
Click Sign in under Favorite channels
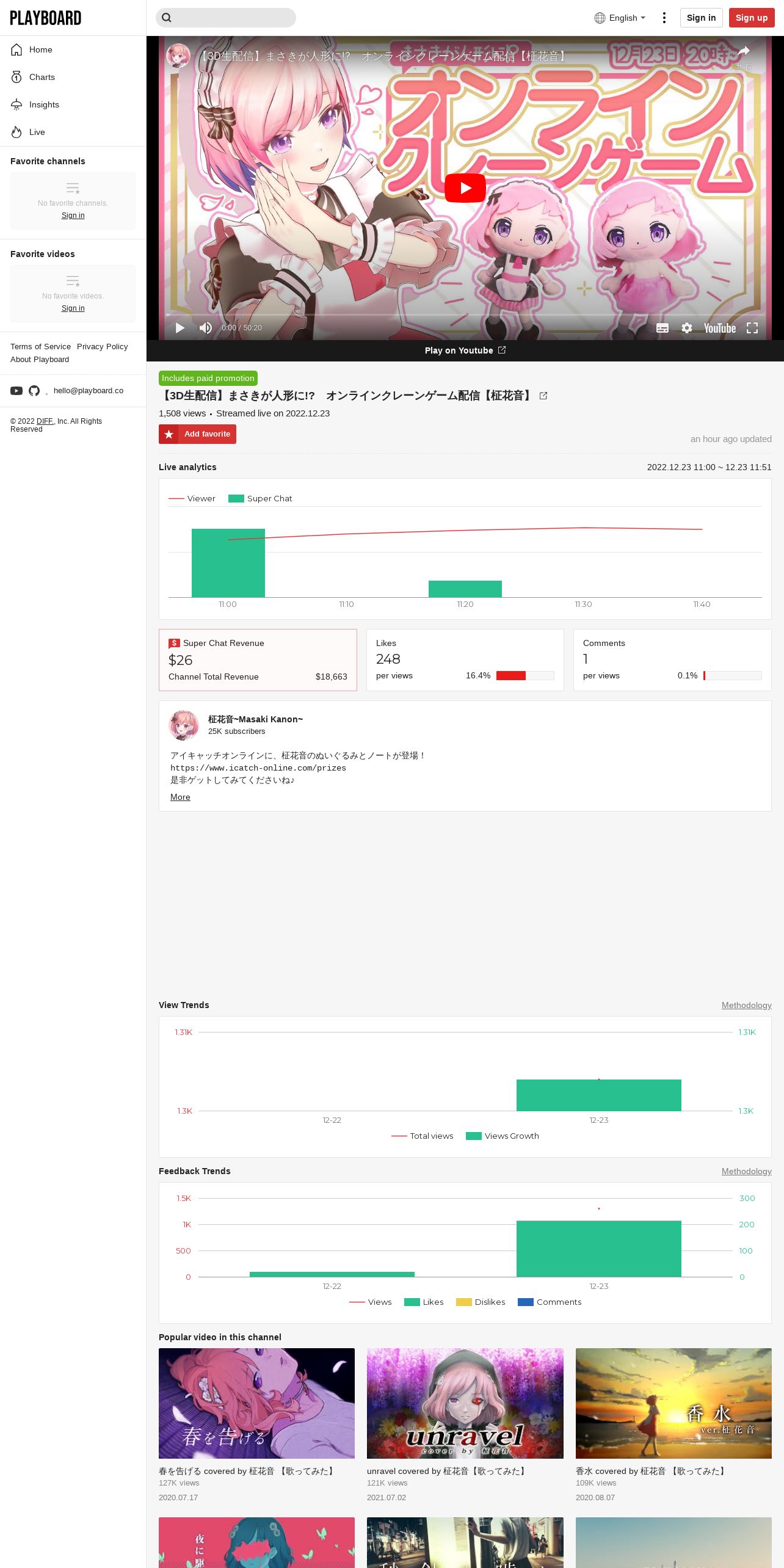click(x=73, y=216)
